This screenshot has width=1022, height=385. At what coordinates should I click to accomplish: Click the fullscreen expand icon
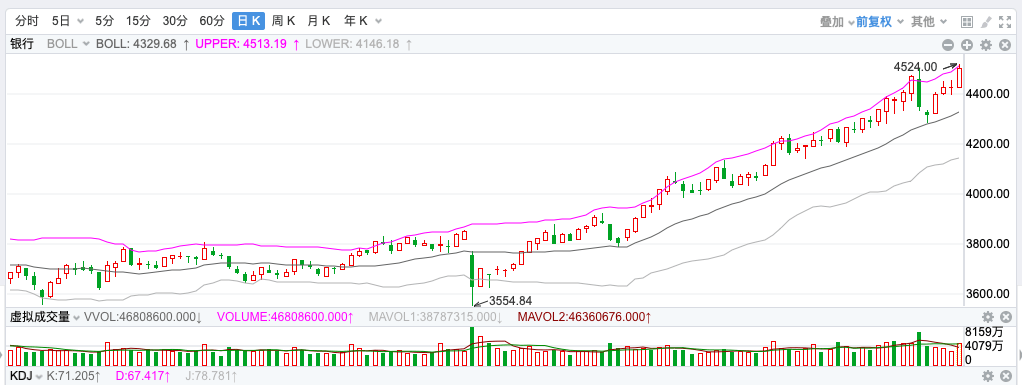coord(1005,21)
